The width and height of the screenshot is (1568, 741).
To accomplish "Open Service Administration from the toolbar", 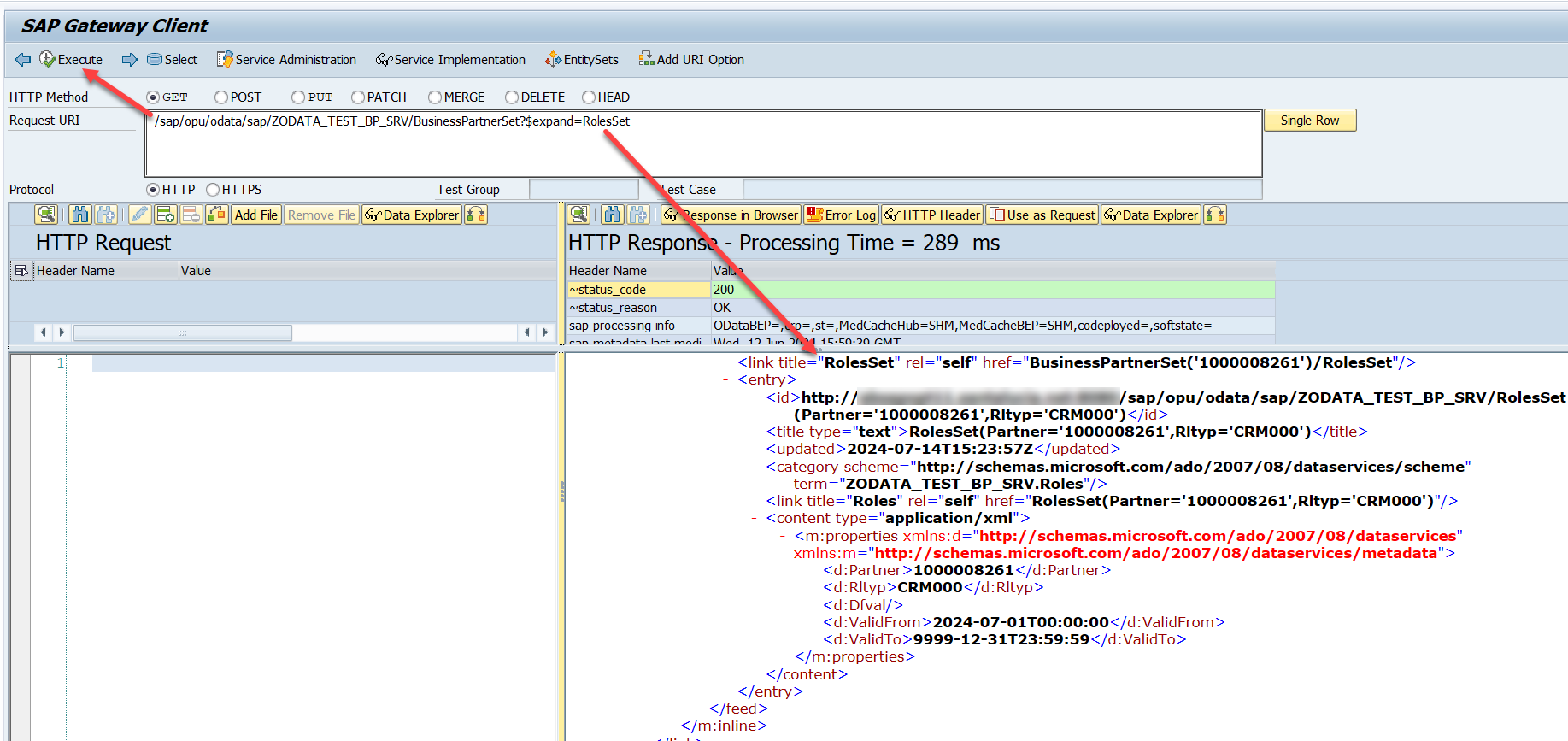I will pos(286,60).
